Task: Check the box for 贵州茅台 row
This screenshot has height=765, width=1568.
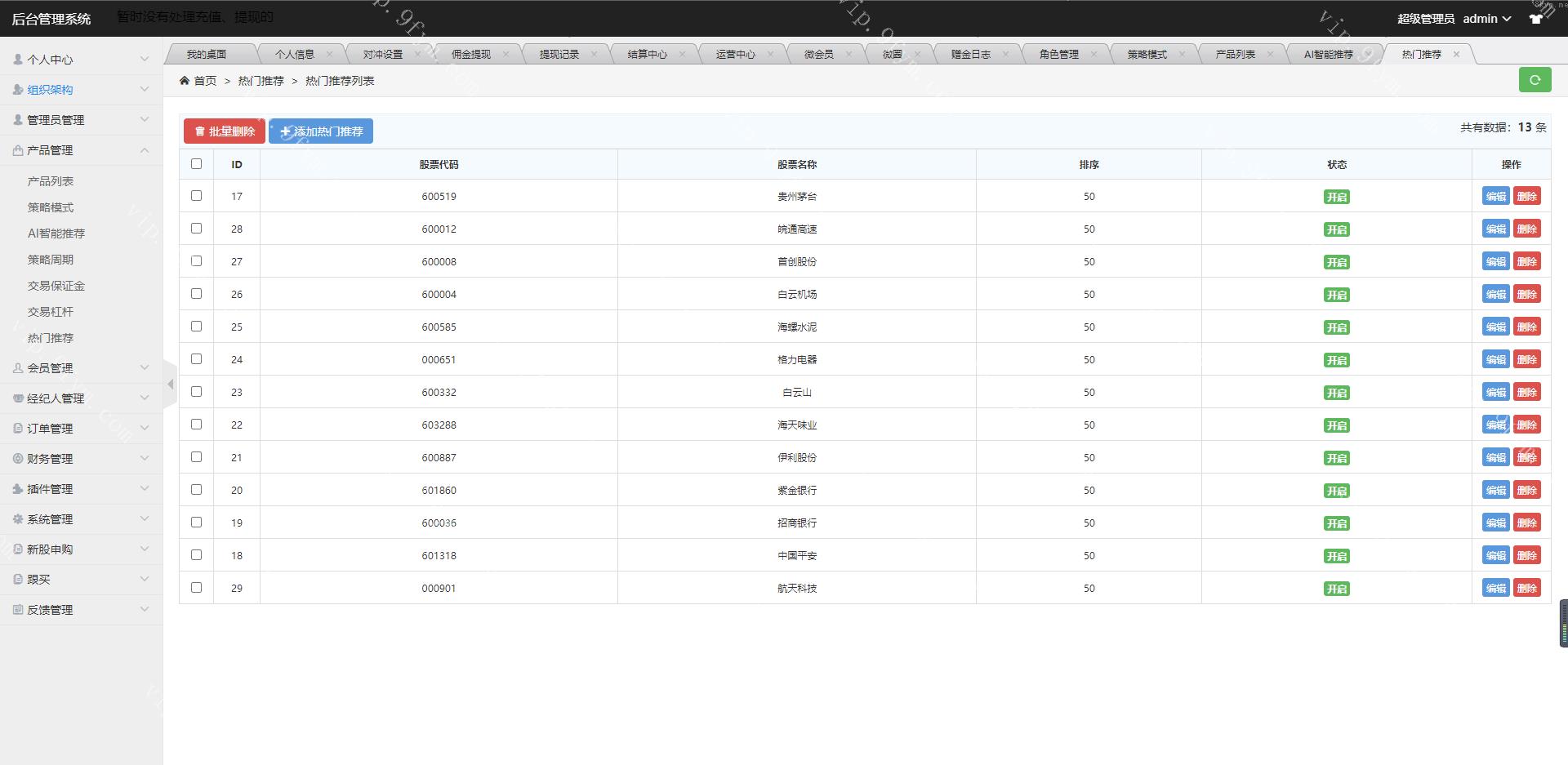Action: [196, 196]
